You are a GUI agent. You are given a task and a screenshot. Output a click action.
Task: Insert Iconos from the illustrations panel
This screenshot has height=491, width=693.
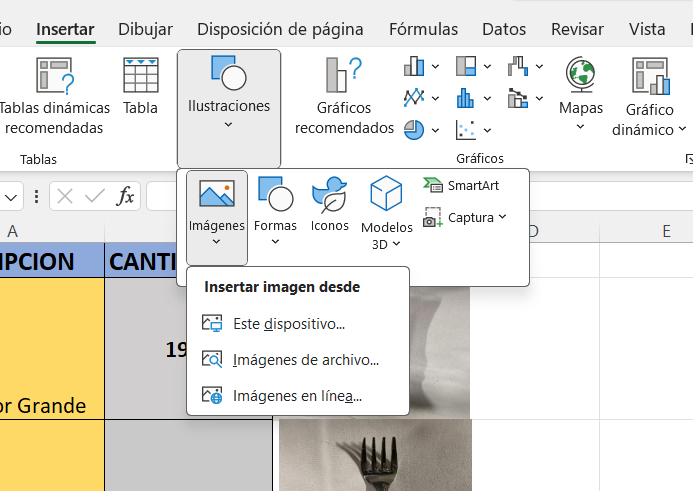pyautogui.click(x=329, y=204)
